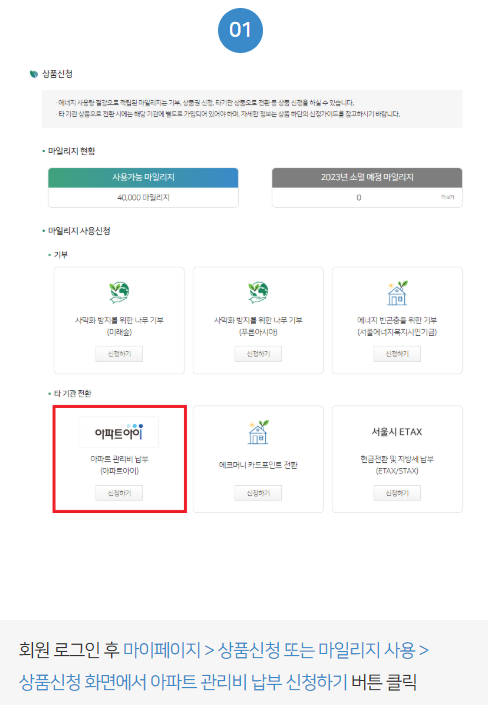This screenshot has height=705, width=488.
Task: Click the 에코머니 house icon
Action: 259,432
